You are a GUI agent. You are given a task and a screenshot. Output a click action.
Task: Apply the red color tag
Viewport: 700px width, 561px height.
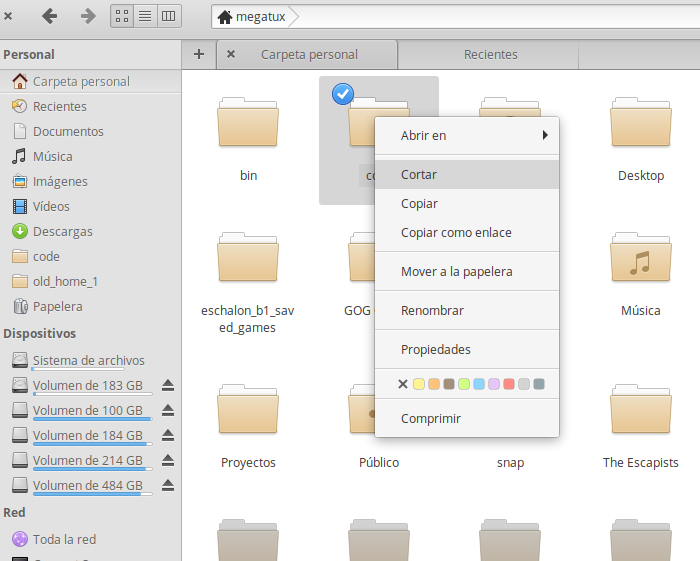[509, 384]
